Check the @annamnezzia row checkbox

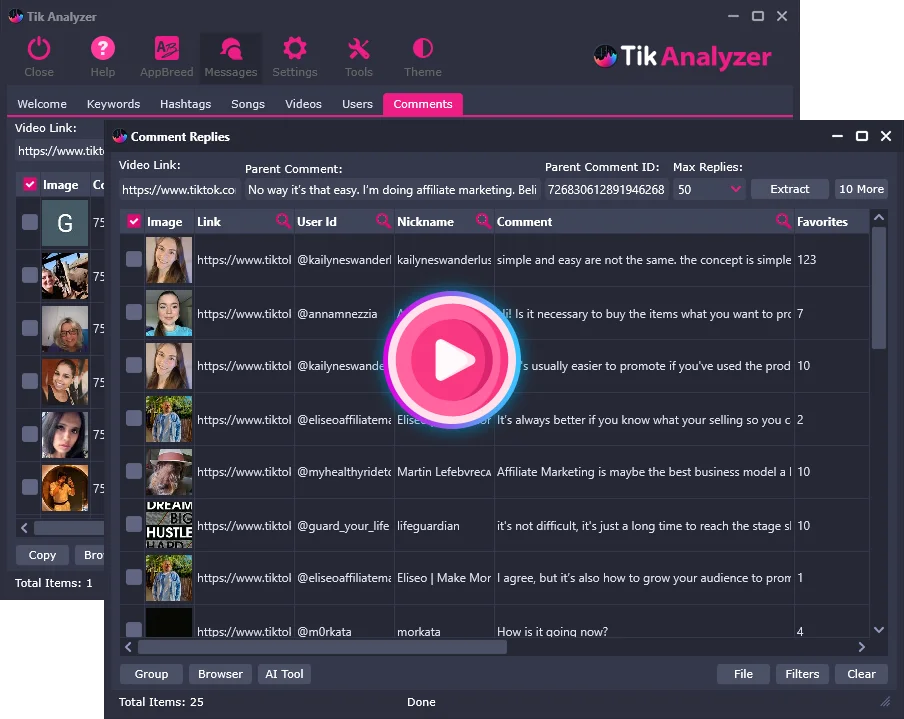point(134,312)
